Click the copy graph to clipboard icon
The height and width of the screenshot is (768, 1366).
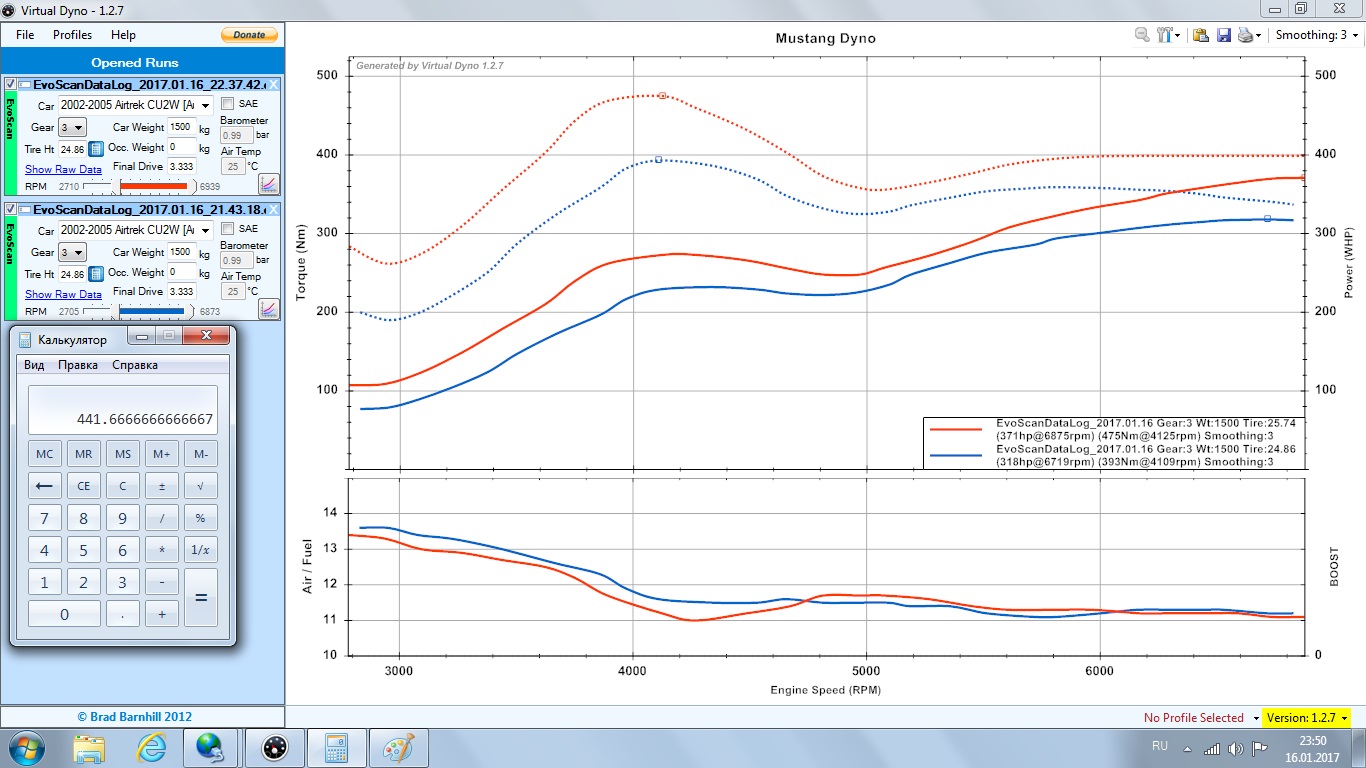1200,35
